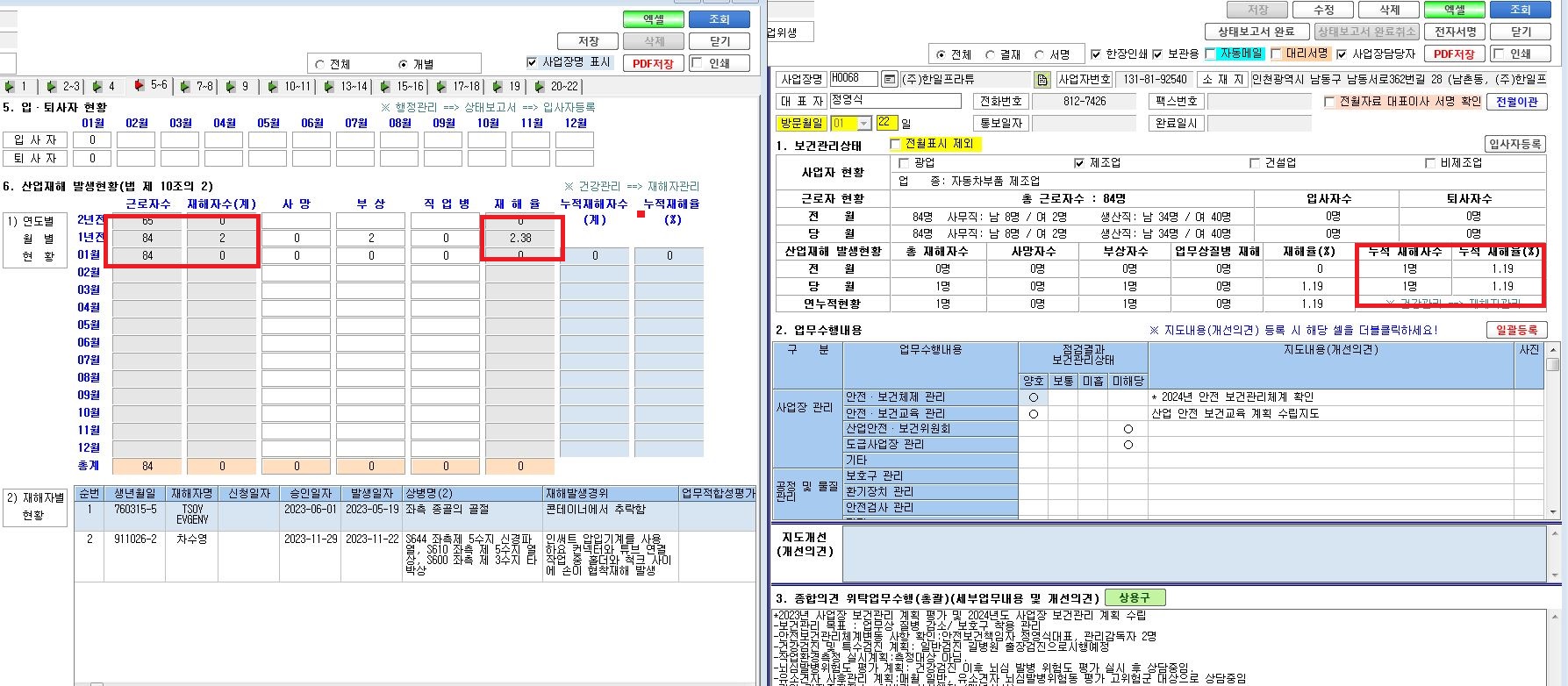Open tab 15~16
The image size is (1568, 686).
(x=403, y=86)
